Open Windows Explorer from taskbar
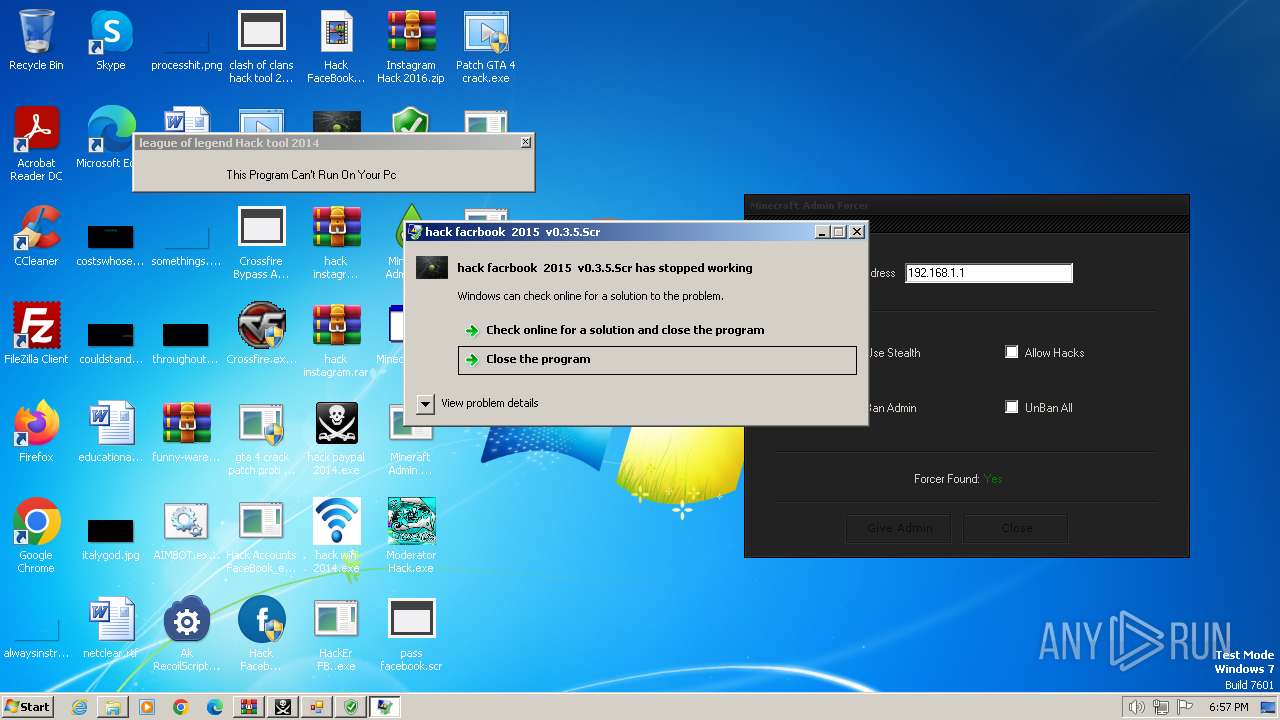This screenshot has width=1280, height=720. coord(113,707)
